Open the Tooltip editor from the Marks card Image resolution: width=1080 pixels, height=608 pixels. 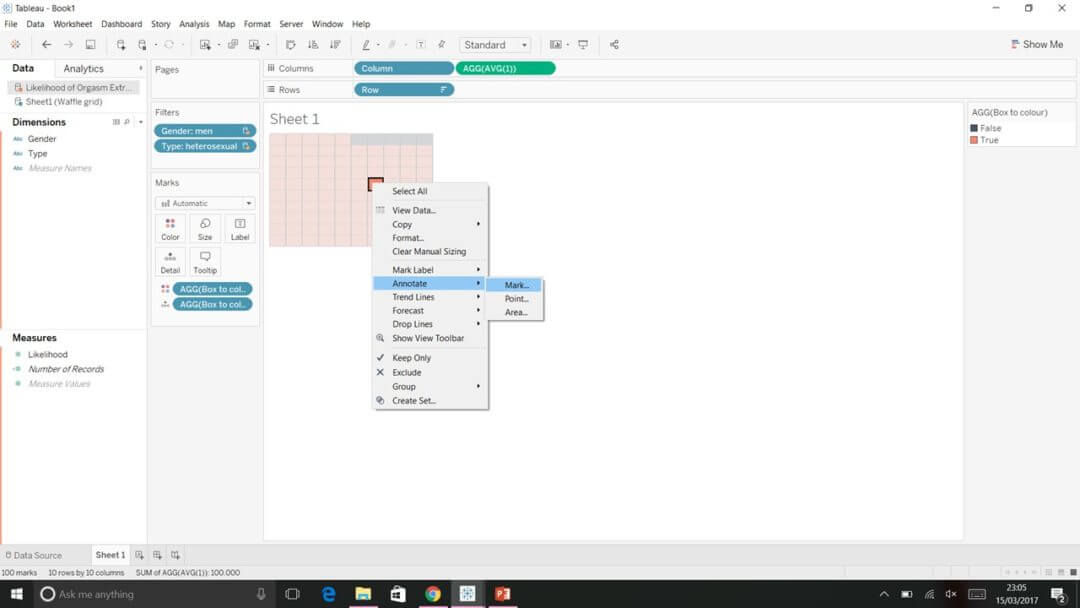point(205,260)
